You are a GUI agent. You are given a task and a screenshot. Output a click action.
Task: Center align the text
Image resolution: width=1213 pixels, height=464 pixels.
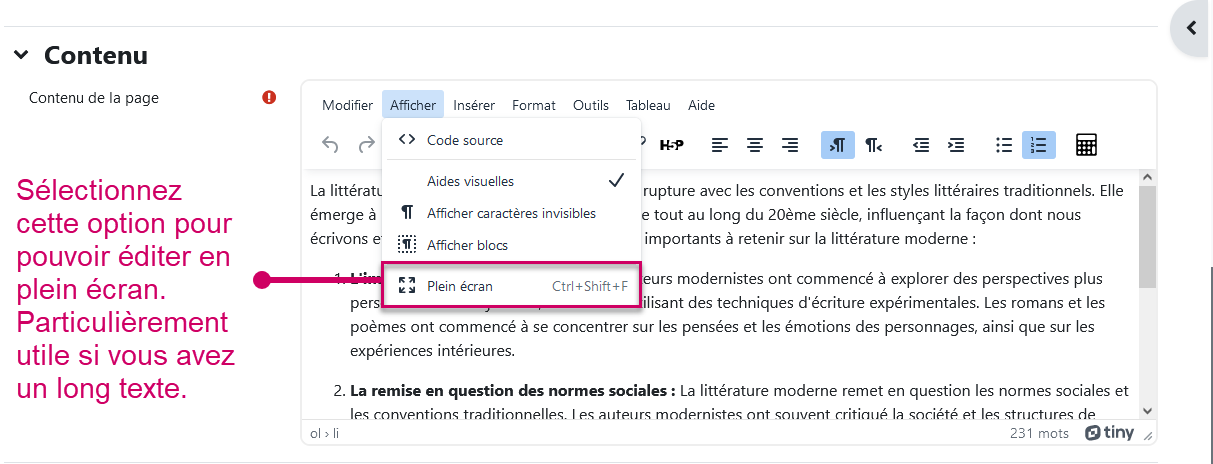click(x=755, y=145)
